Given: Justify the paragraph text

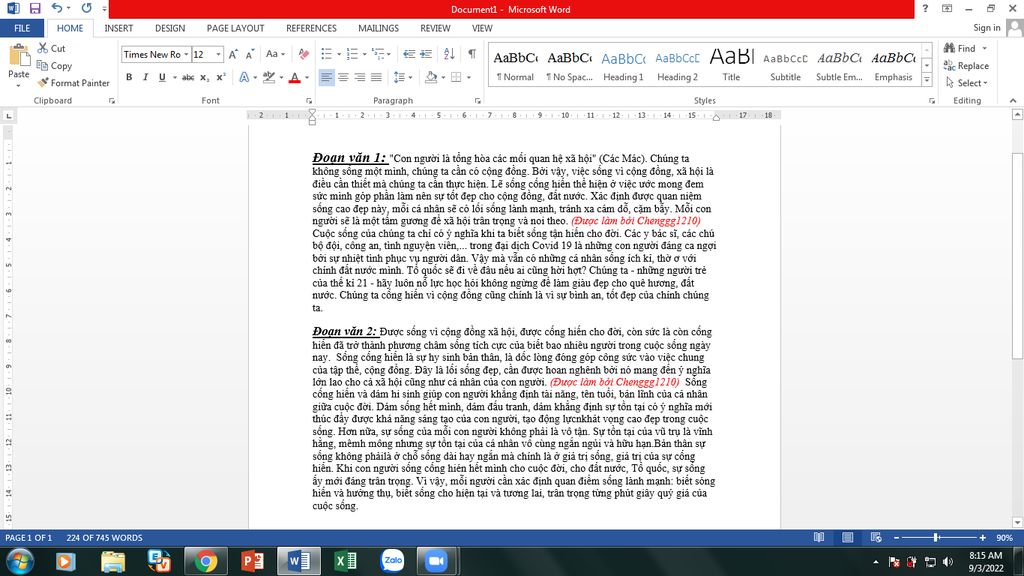Looking at the screenshot, I should [376, 77].
